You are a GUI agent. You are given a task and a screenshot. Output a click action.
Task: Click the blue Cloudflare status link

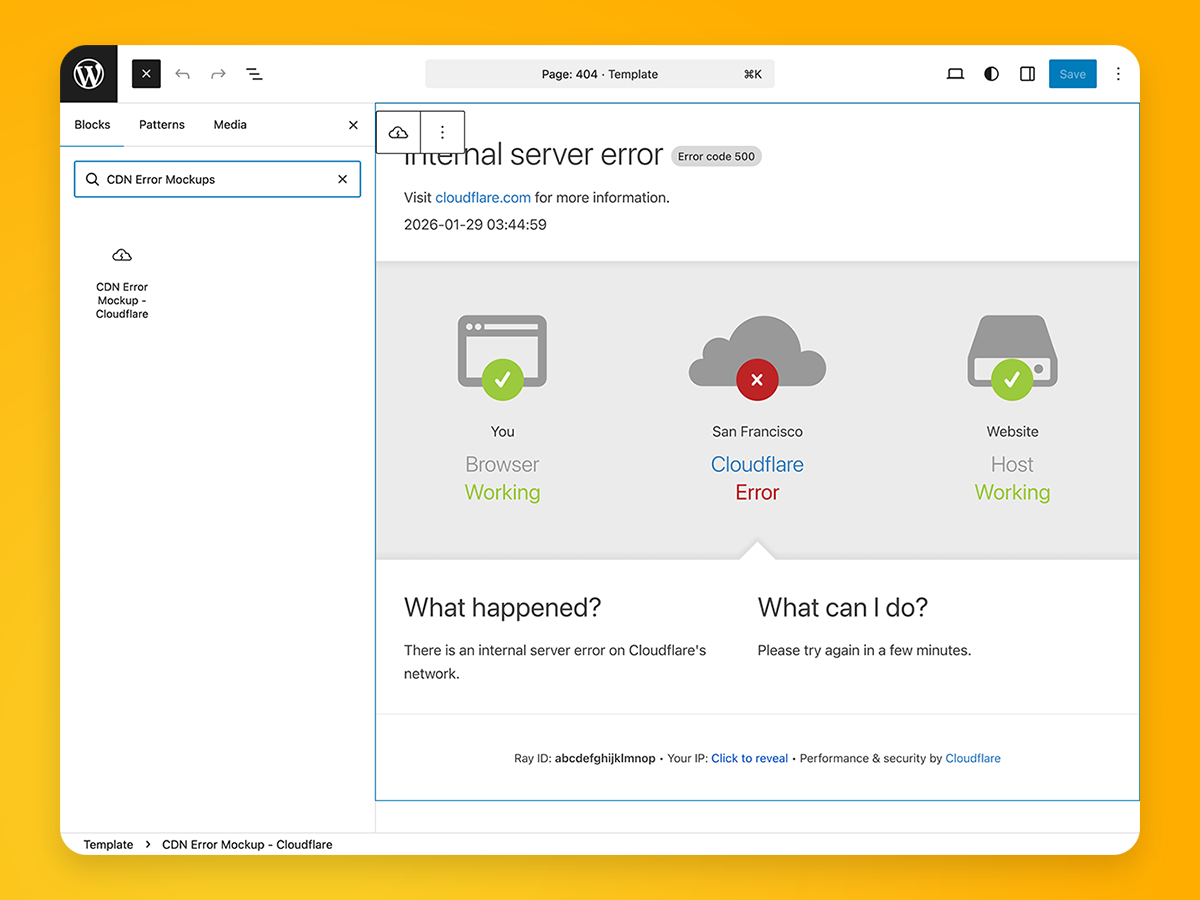pyautogui.click(x=757, y=465)
